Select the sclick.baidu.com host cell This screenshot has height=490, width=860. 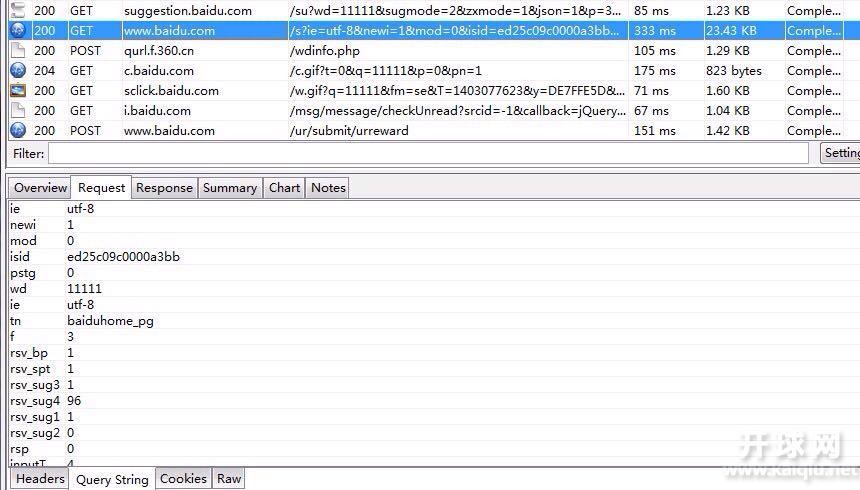pyautogui.click(x=171, y=91)
